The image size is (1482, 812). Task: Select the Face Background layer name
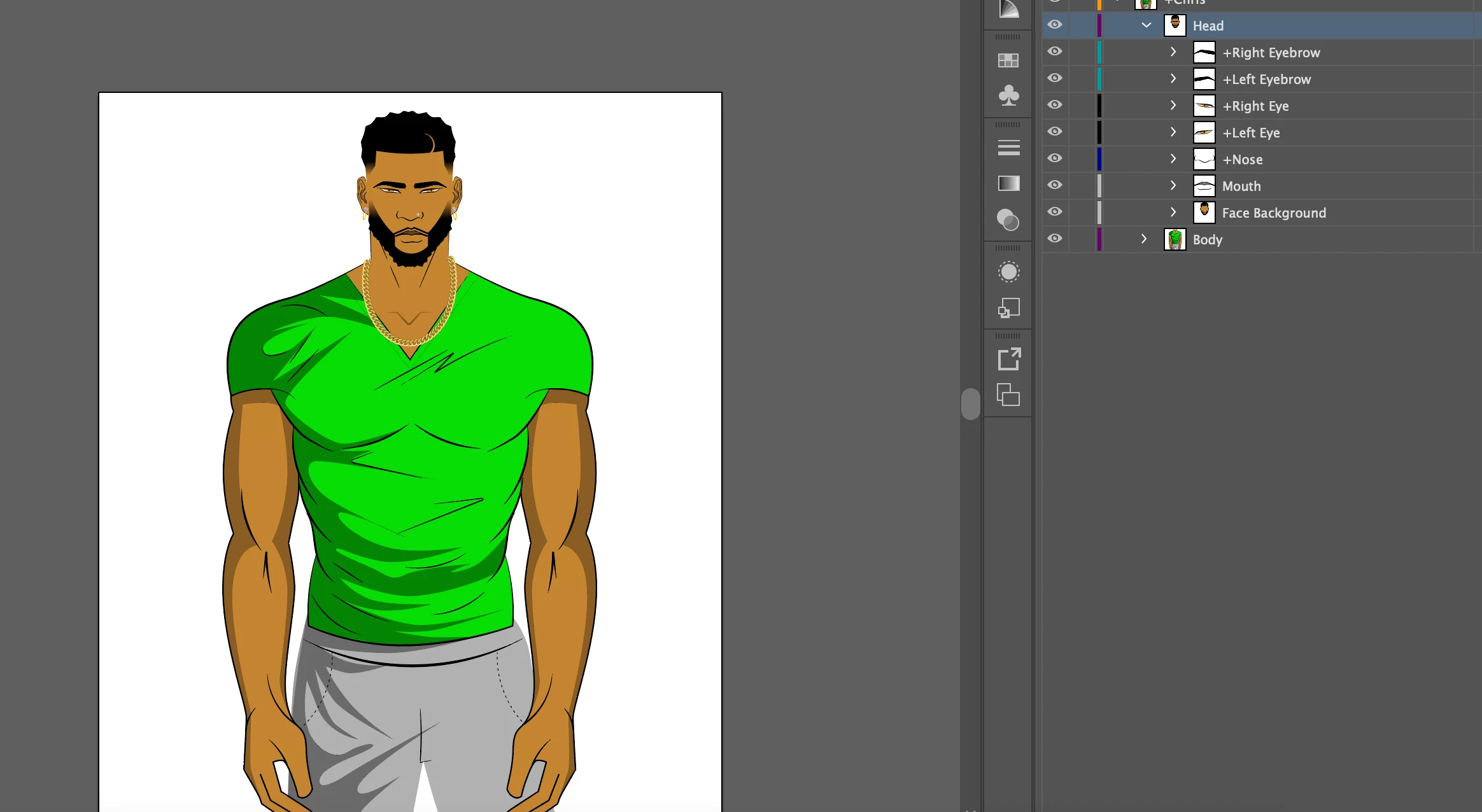tap(1273, 213)
